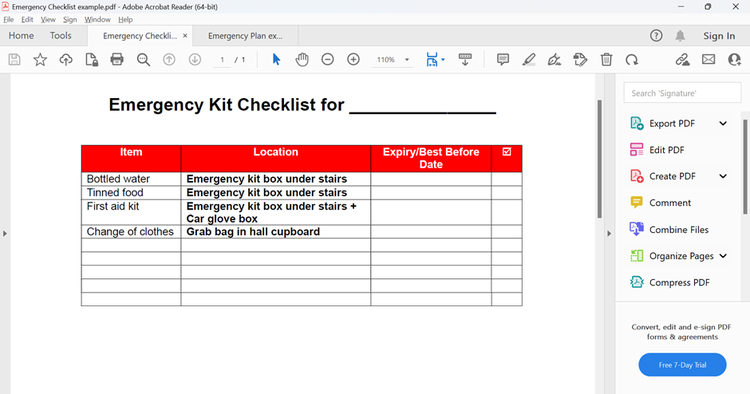
Task: Open the Sign menu
Action: tap(70, 20)
